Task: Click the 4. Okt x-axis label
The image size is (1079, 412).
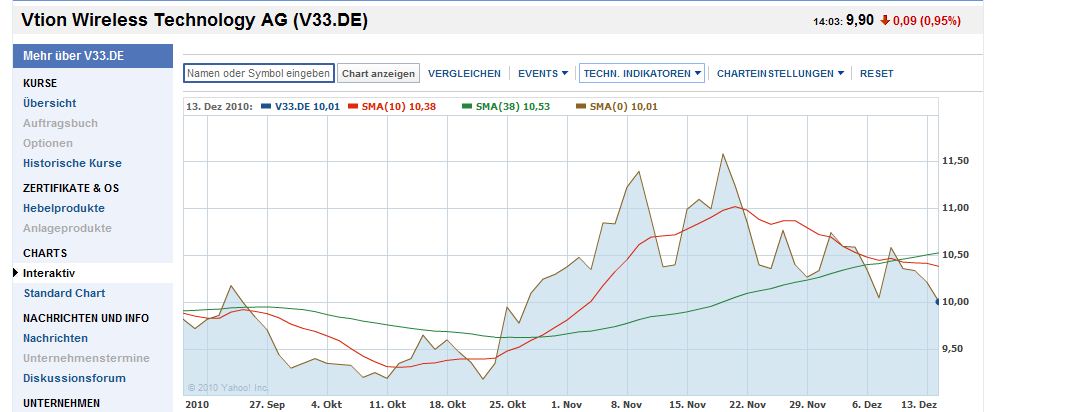Action: click(328, 404)
